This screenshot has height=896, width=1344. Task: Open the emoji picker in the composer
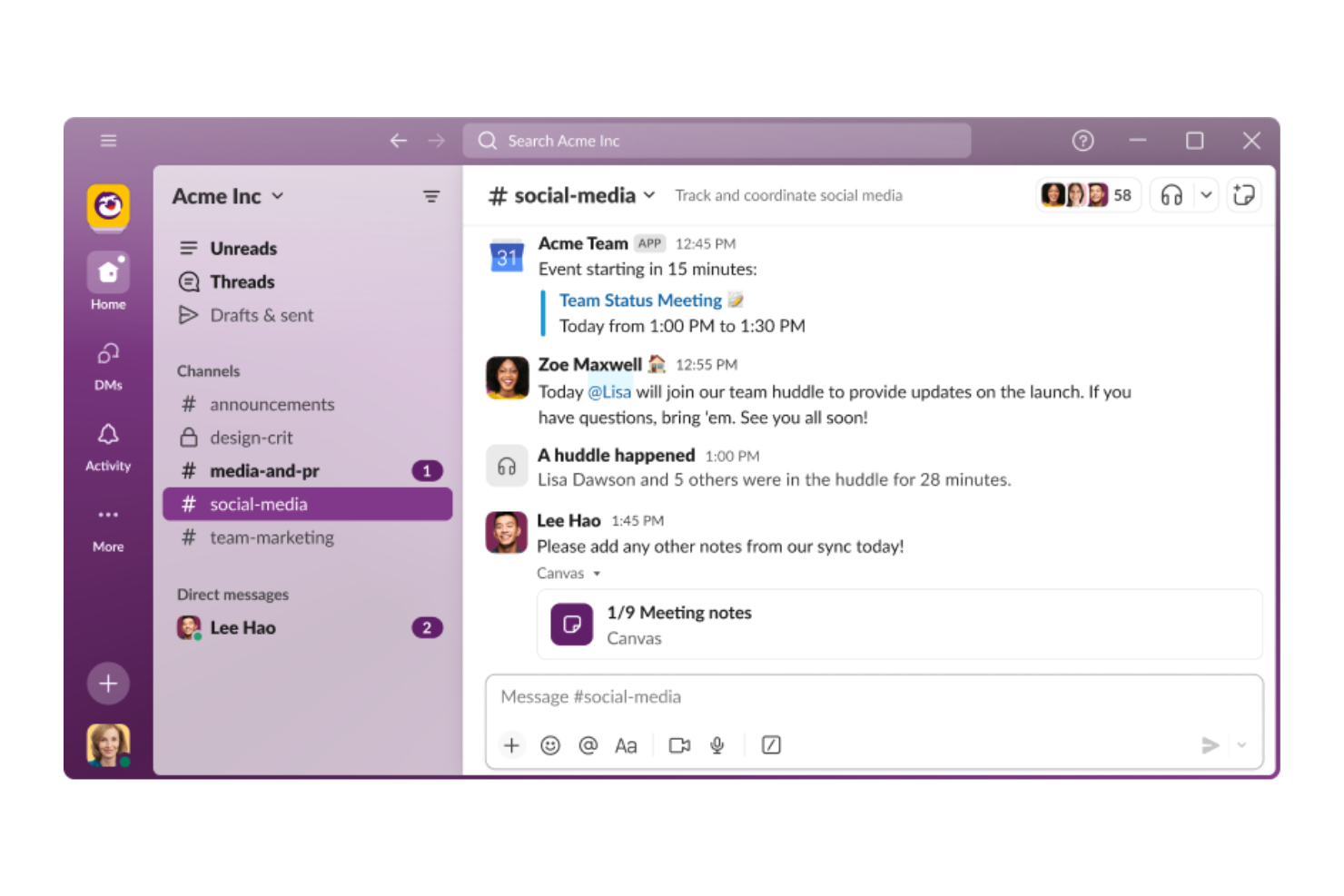click(550, 744)
